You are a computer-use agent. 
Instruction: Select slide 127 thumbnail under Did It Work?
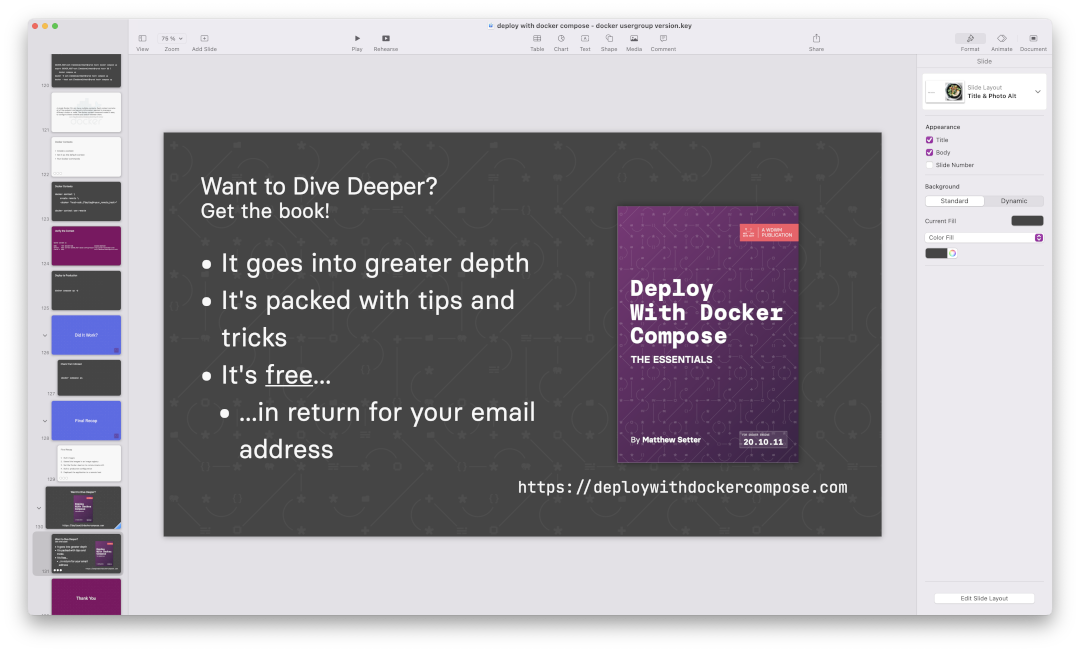pyautogui.click(x=90, y=377)
